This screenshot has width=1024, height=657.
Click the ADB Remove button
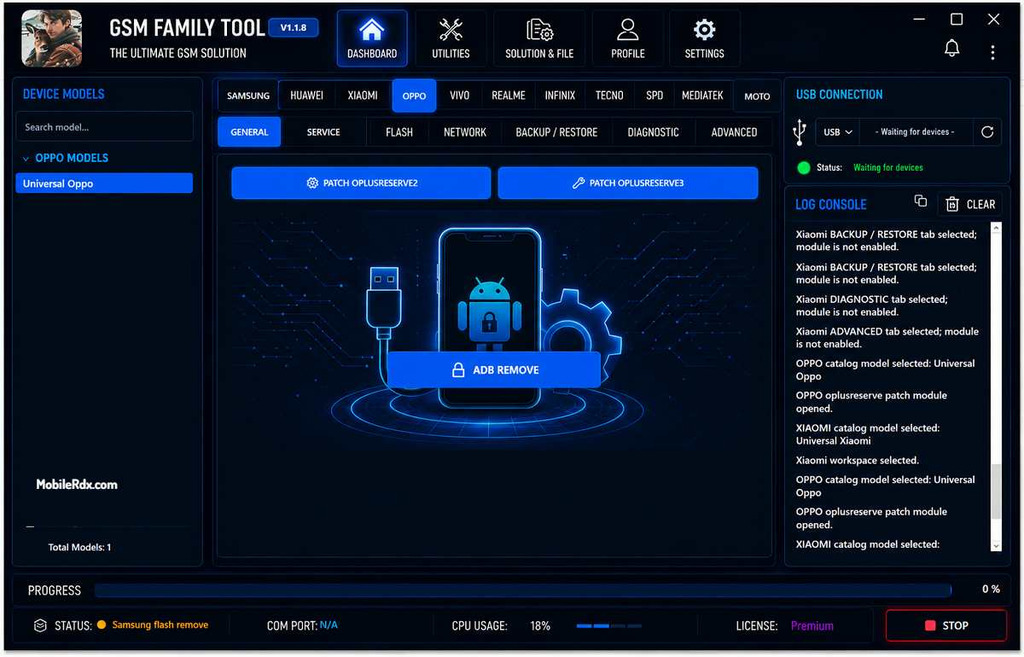494,370
